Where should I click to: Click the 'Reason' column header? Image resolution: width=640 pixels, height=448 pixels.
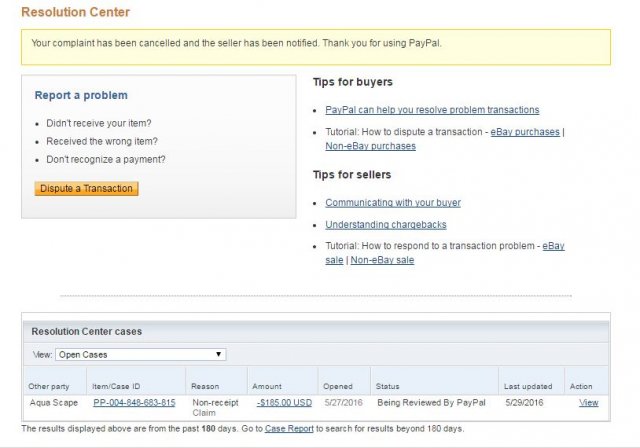point(204,385)
